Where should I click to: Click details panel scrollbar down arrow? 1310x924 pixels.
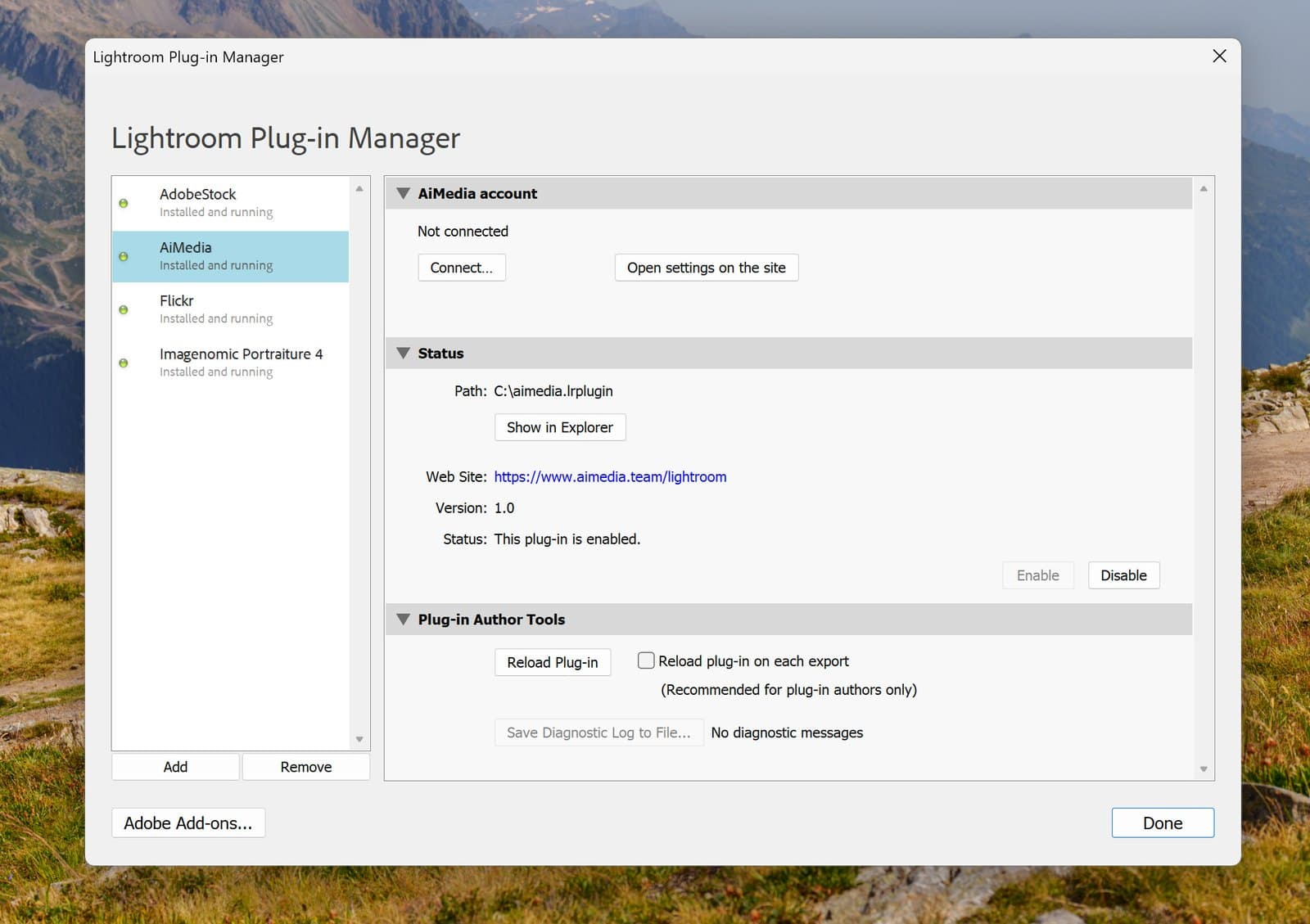point(1204,768)
